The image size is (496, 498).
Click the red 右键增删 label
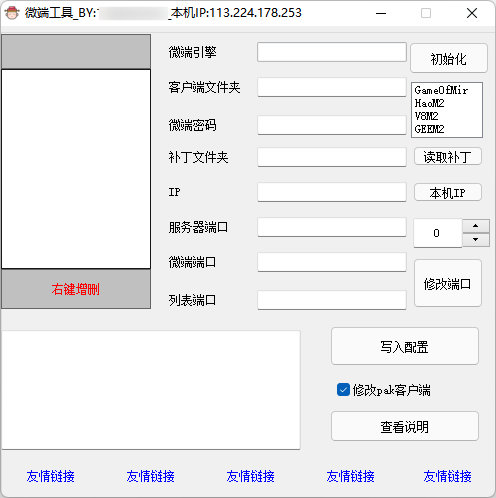point(76,289)
